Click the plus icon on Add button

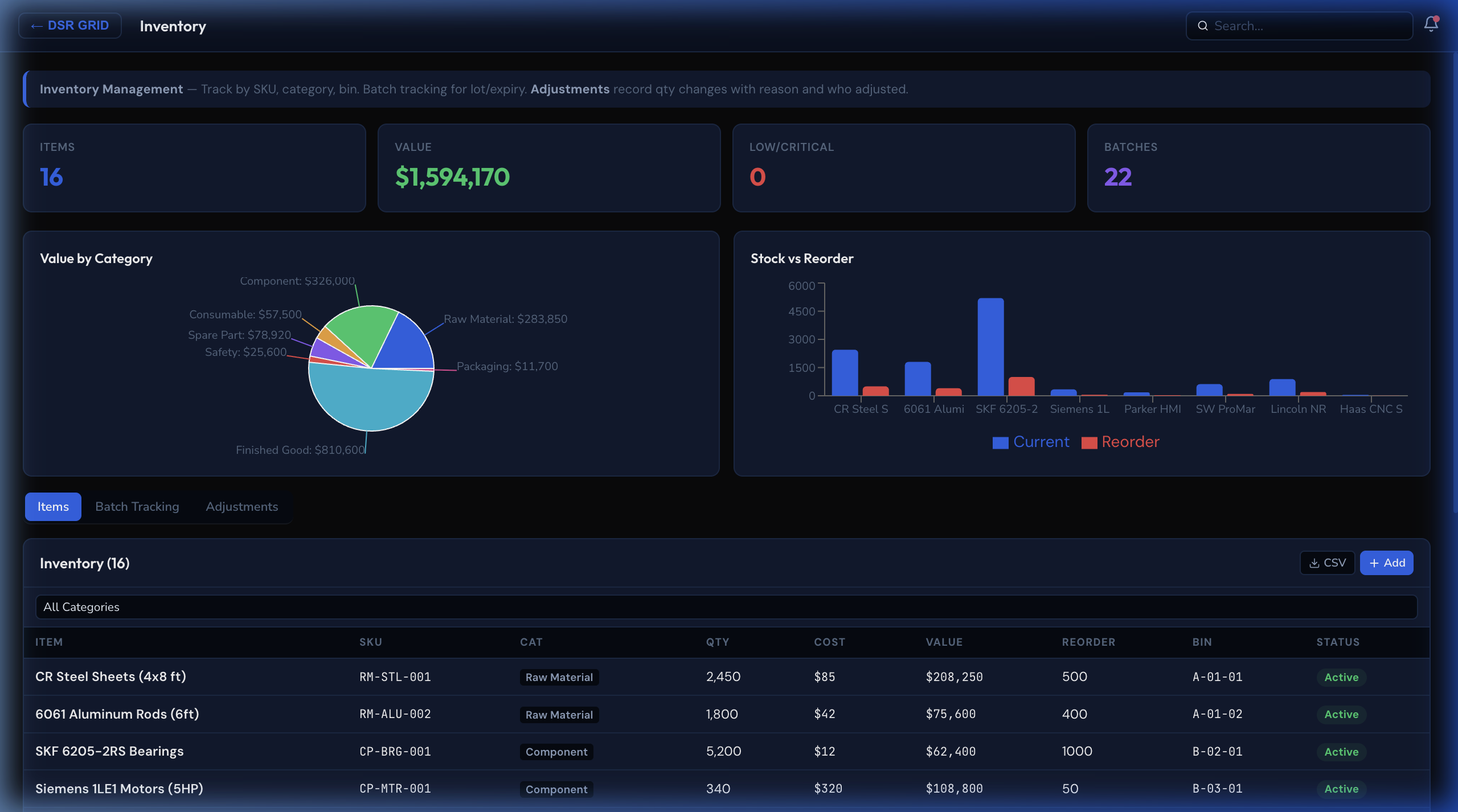1374,563
